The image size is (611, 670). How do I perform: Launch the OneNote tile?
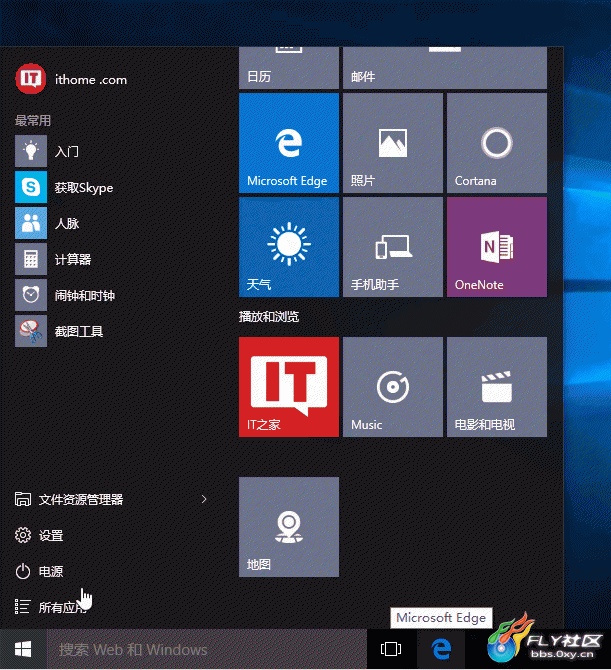[497, 247]
